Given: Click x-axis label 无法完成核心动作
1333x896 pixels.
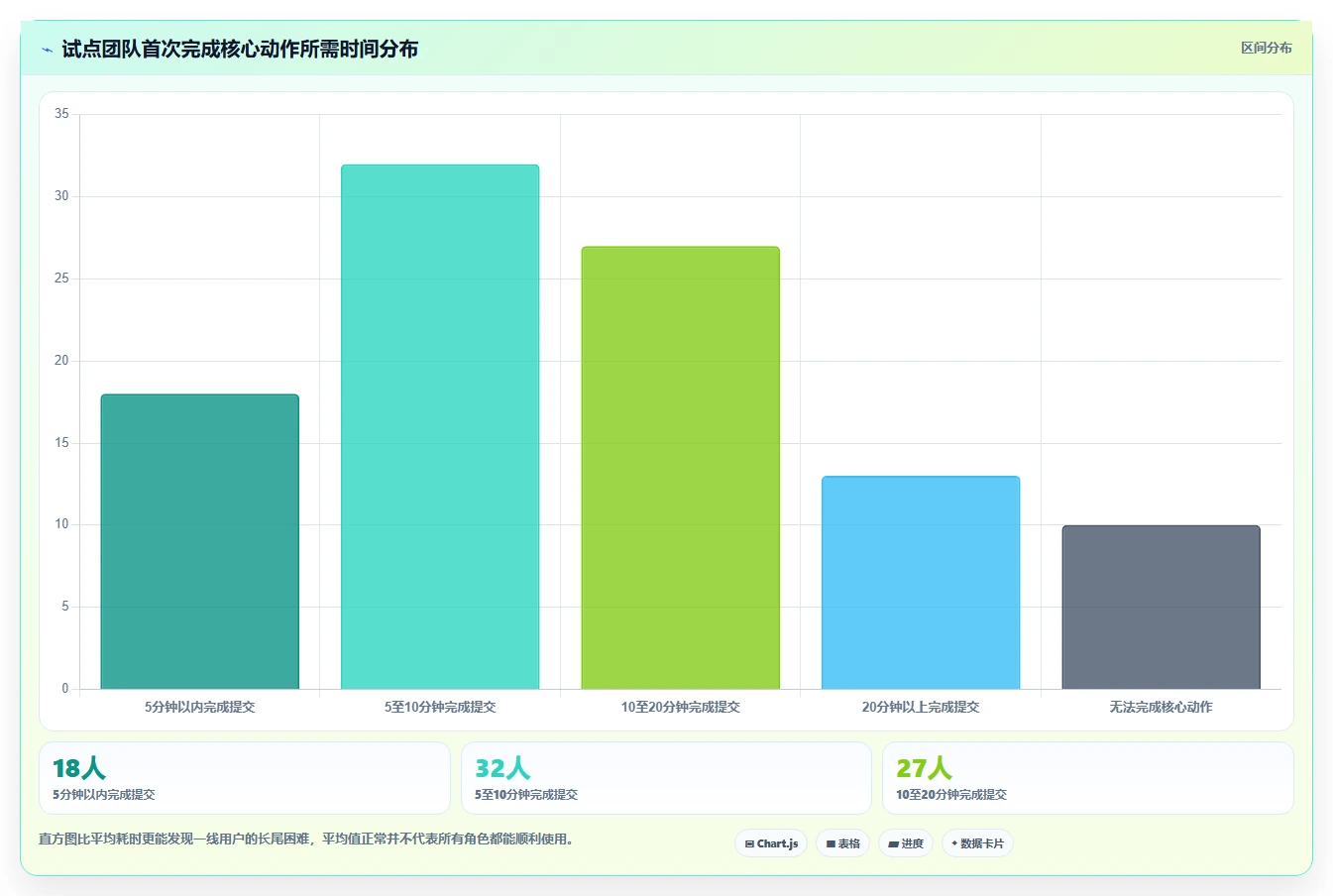Looking at the screenshot, I should (1161, 707).
